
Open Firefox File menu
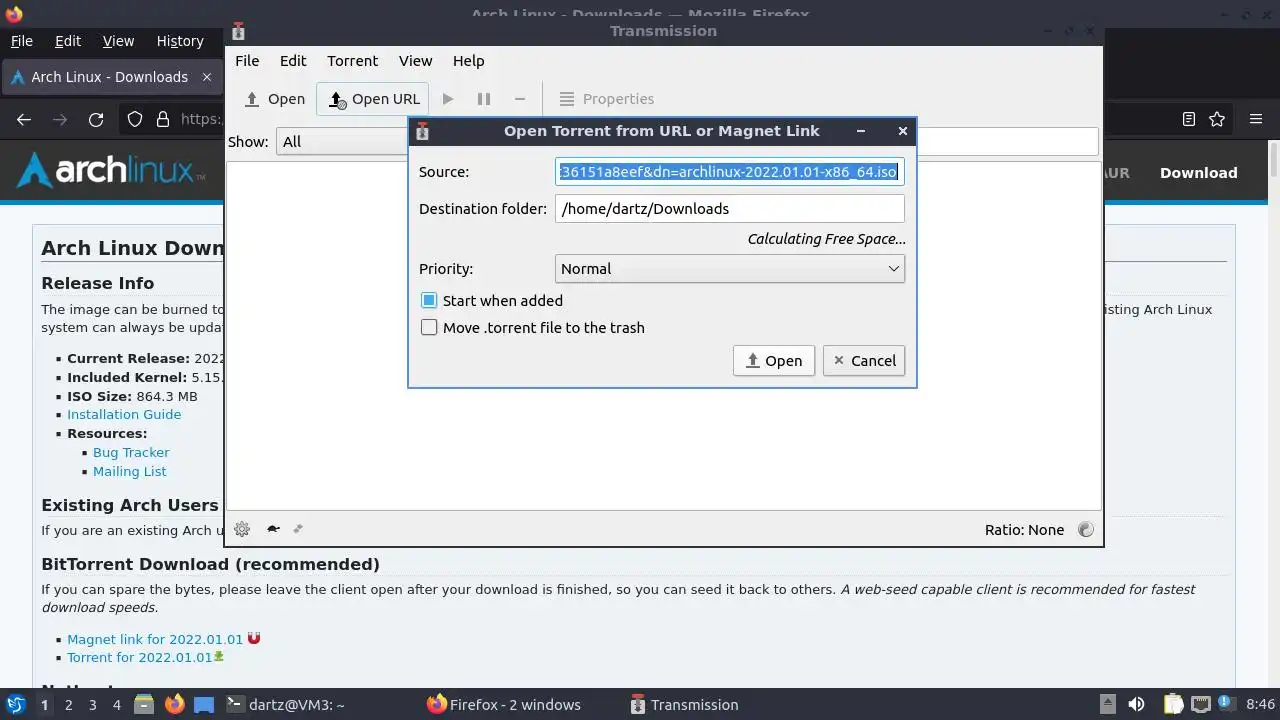click(21, 41)
